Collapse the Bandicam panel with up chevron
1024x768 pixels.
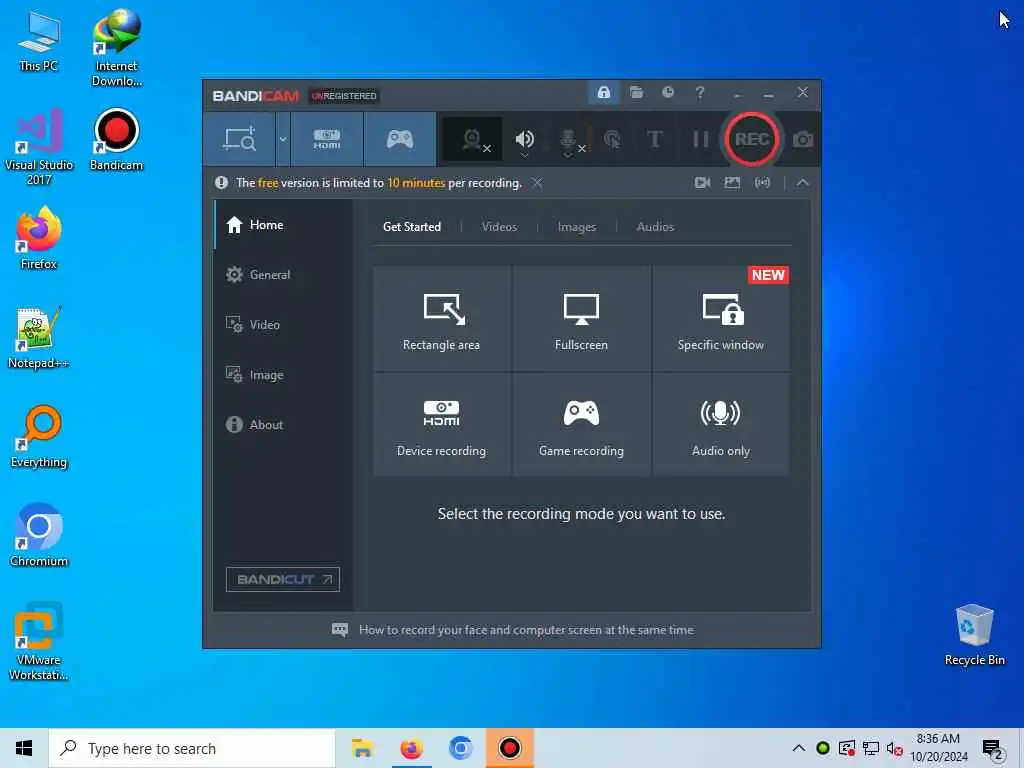[803, 183]
